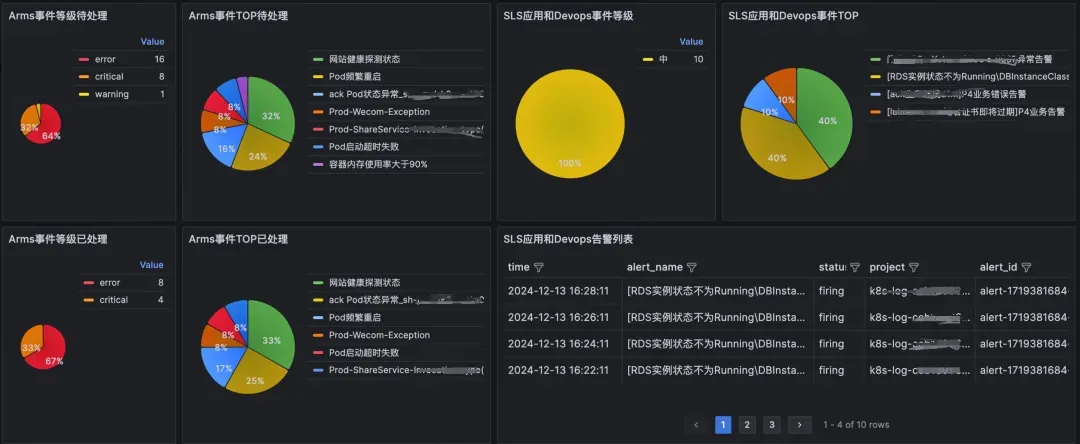
Task: Select the 2024-12-13 16:28:11 alert row
Action: [x=785, y=290]
